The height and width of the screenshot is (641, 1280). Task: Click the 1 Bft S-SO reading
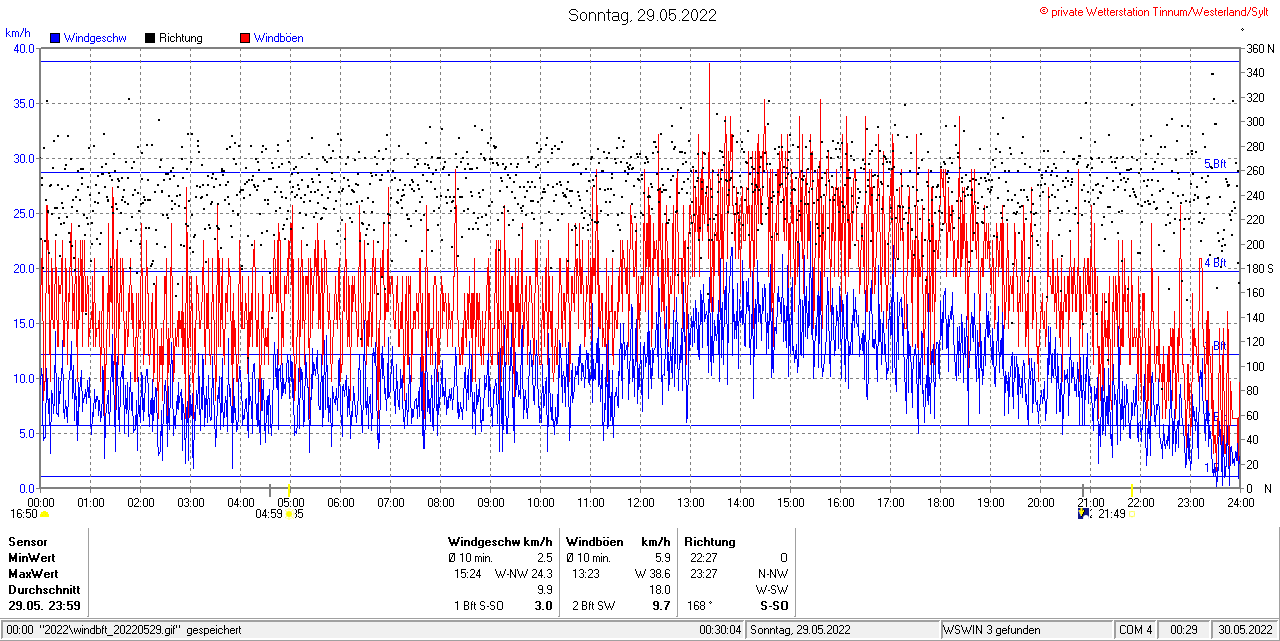pyautogui.click(x=481, y=606)
